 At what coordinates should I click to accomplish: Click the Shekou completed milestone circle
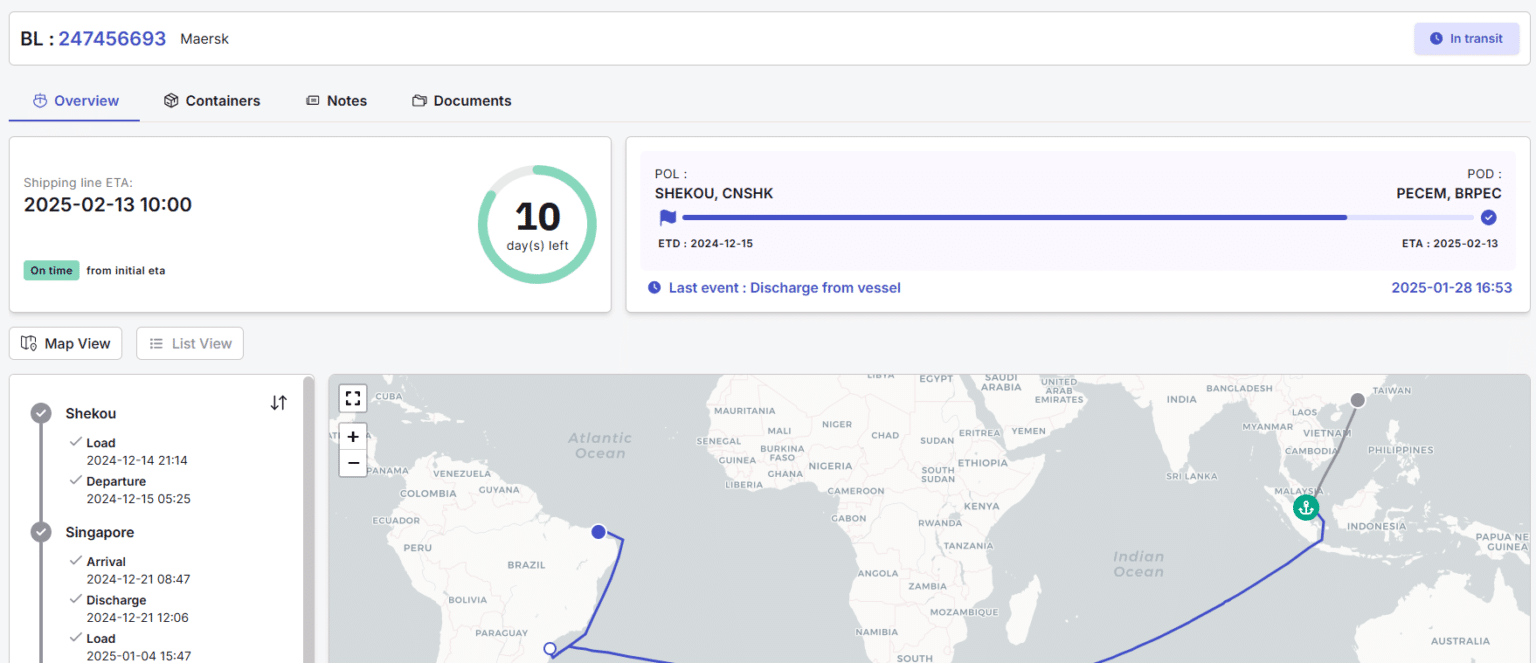(41, 412)
